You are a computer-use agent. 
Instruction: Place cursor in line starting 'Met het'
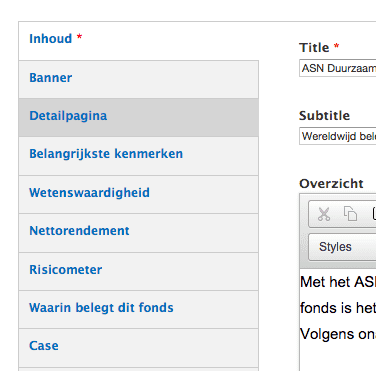(338, 282)
